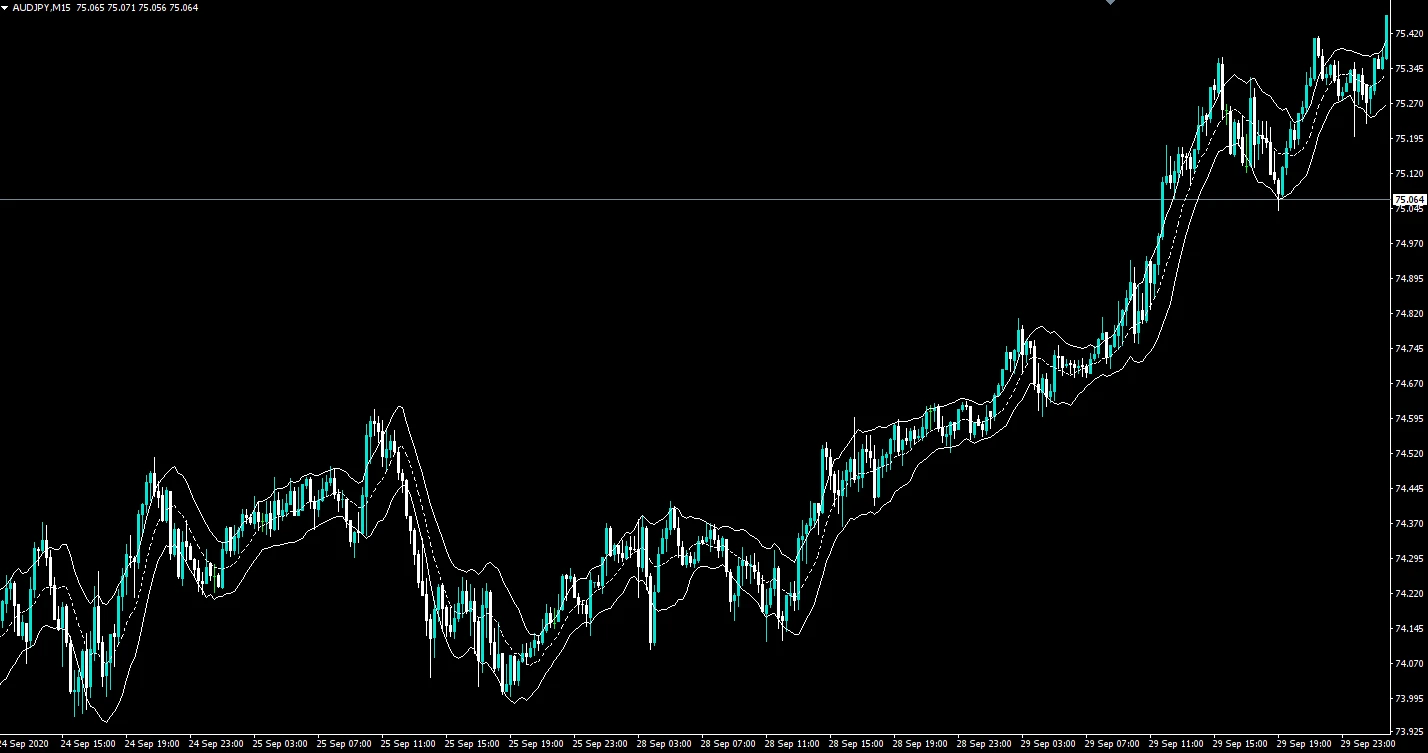Image resolution: width=1428 pixels, height=753 pixels.
Task: Open the triangle dropdown beside AUDJPY,M15
Action: click(x=5, y=8)
